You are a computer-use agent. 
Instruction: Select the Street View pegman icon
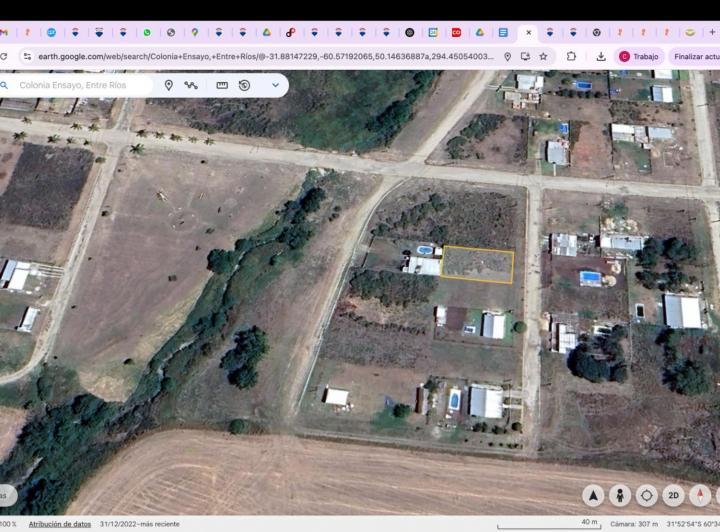click(620, 496)
